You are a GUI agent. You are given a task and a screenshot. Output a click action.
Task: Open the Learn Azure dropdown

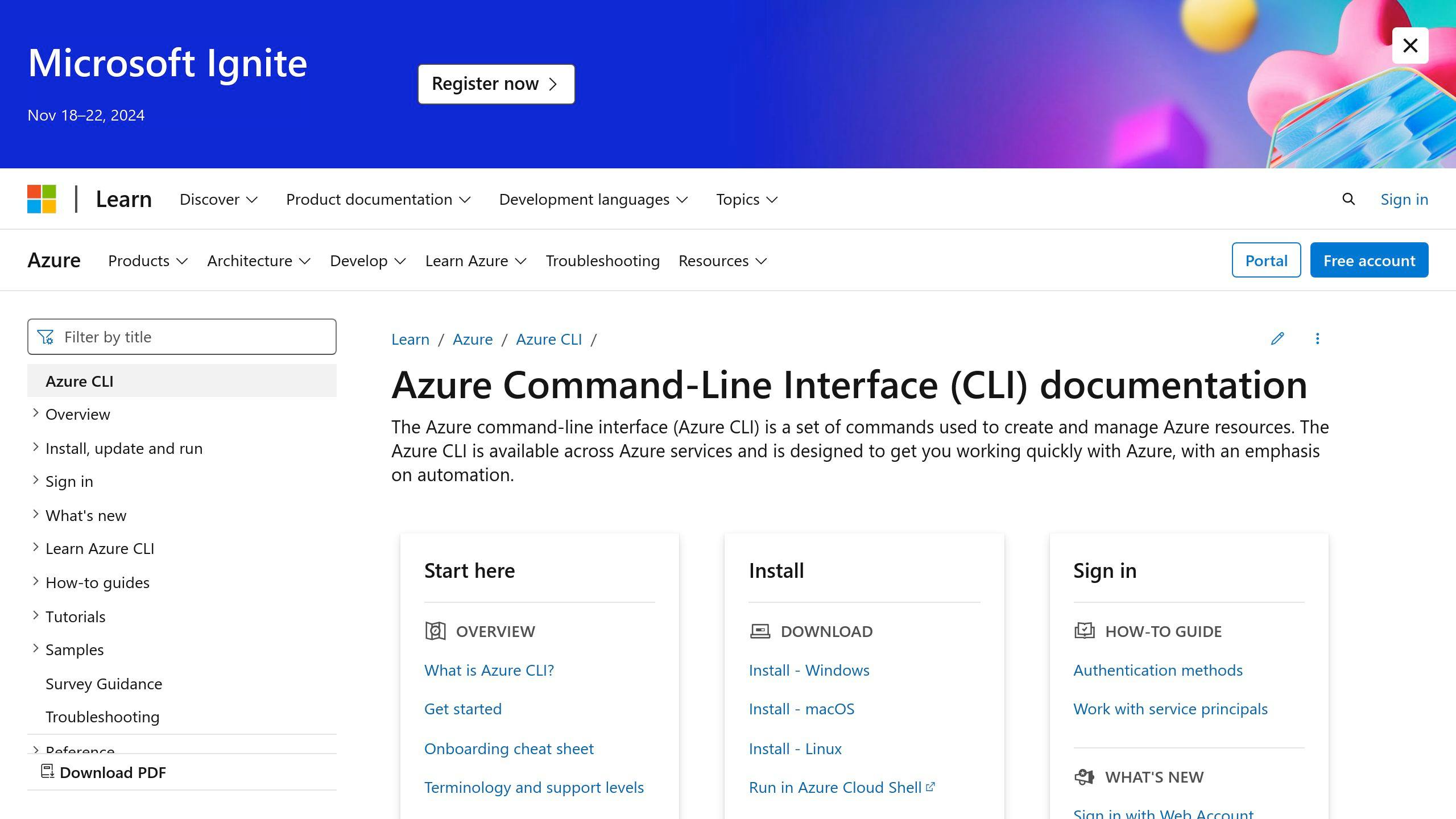point(476,260)
